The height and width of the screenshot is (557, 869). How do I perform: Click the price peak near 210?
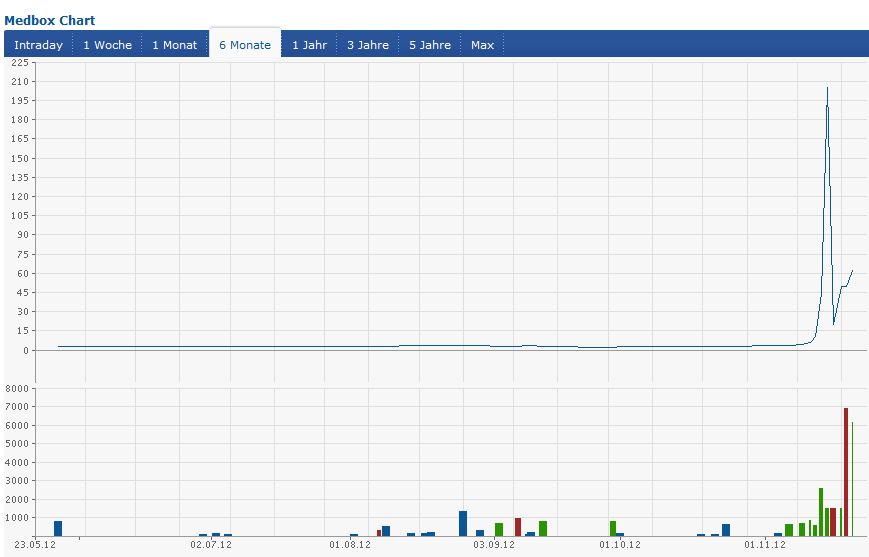[827, 88]
